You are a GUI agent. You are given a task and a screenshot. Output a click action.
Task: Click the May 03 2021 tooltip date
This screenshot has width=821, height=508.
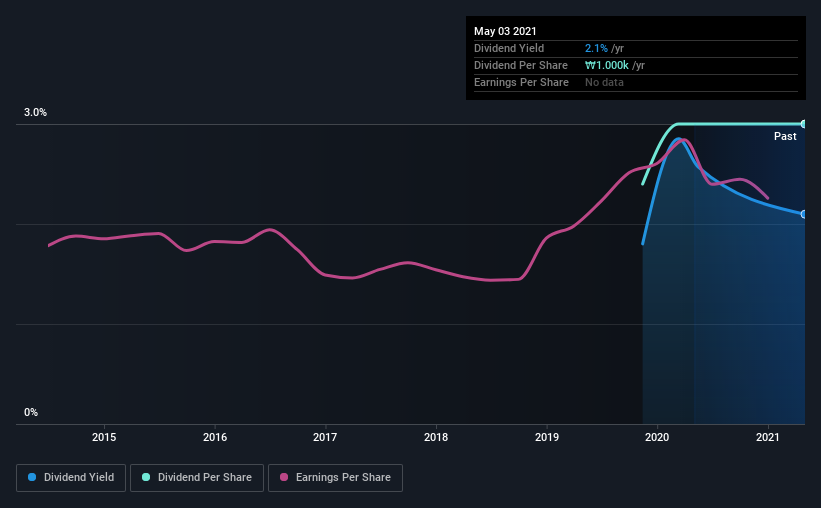(505, 31)
